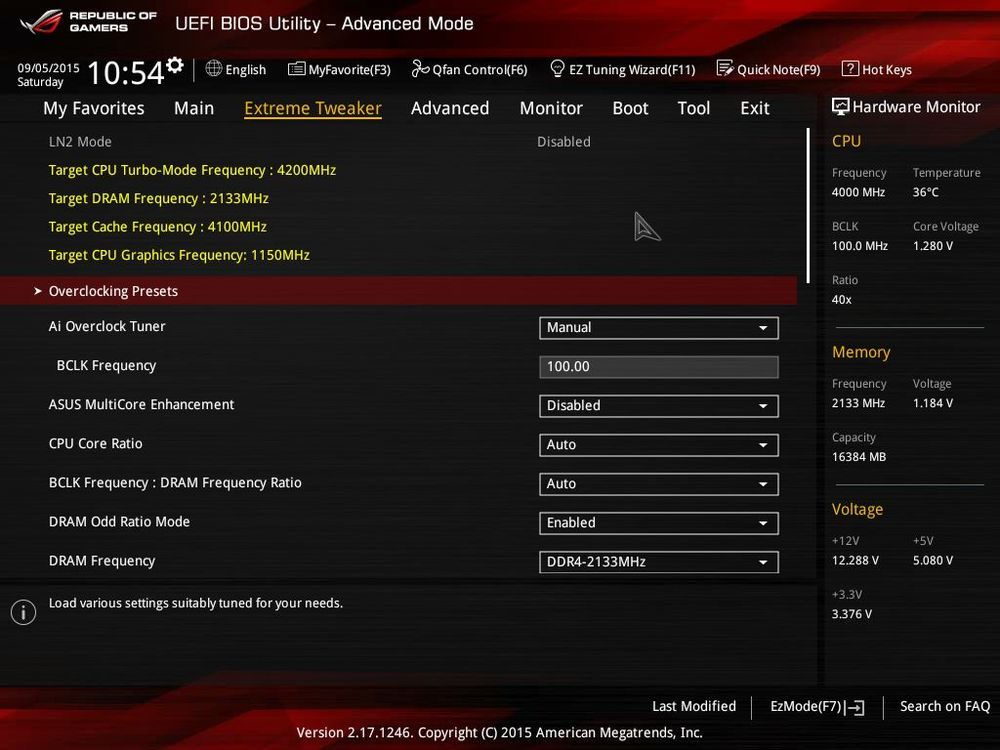Screen dimensions: 1000x750
Task: Click the Memory Capacity 16384 MB value
Action: [x=858, y=457]
